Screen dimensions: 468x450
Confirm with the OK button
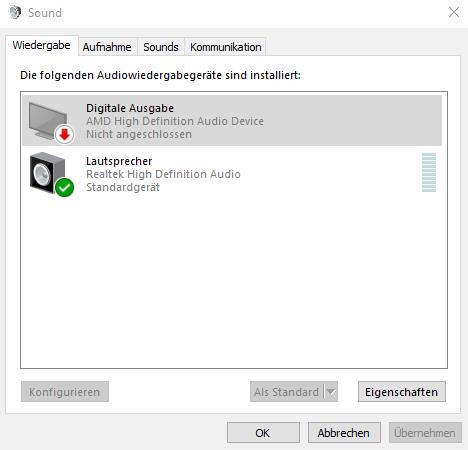[263, 433]
